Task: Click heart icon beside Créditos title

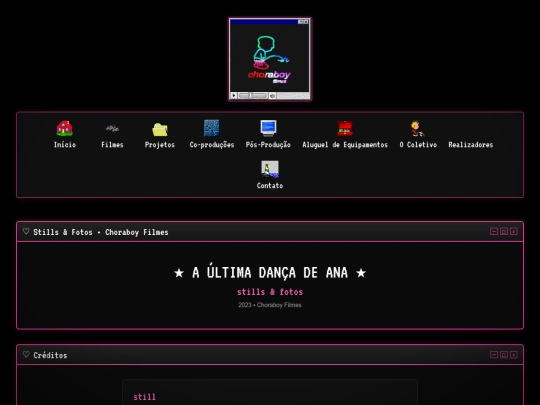Action: 26,354
